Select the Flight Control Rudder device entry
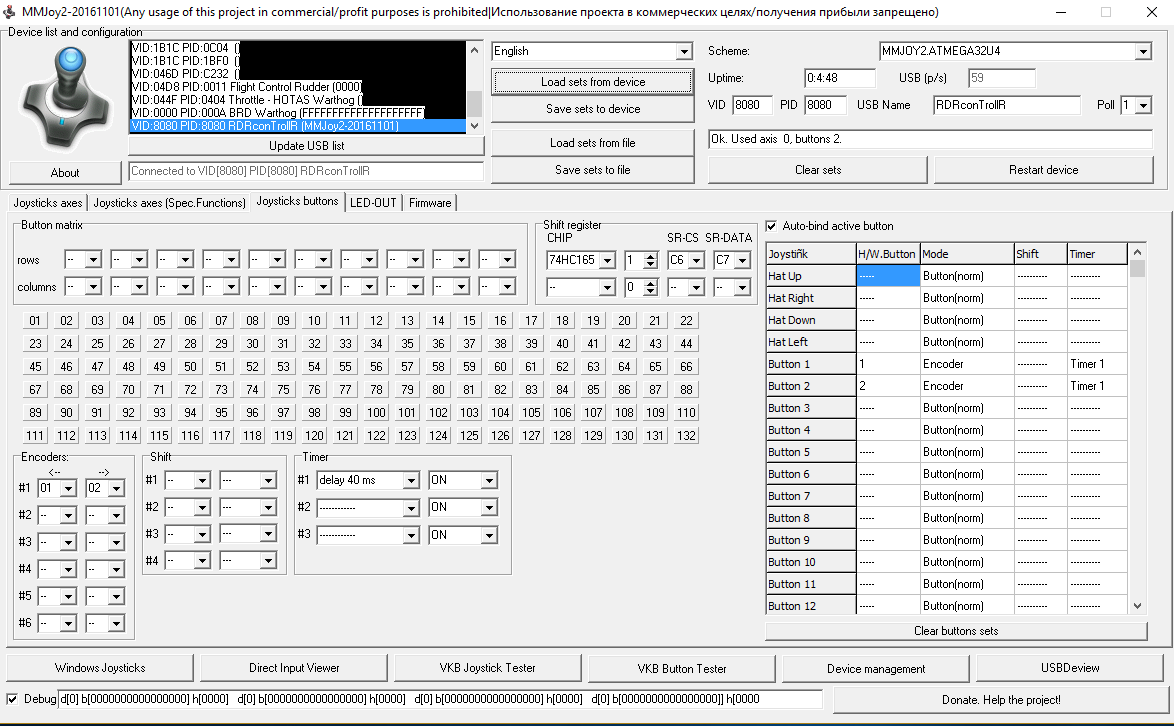 297,87
